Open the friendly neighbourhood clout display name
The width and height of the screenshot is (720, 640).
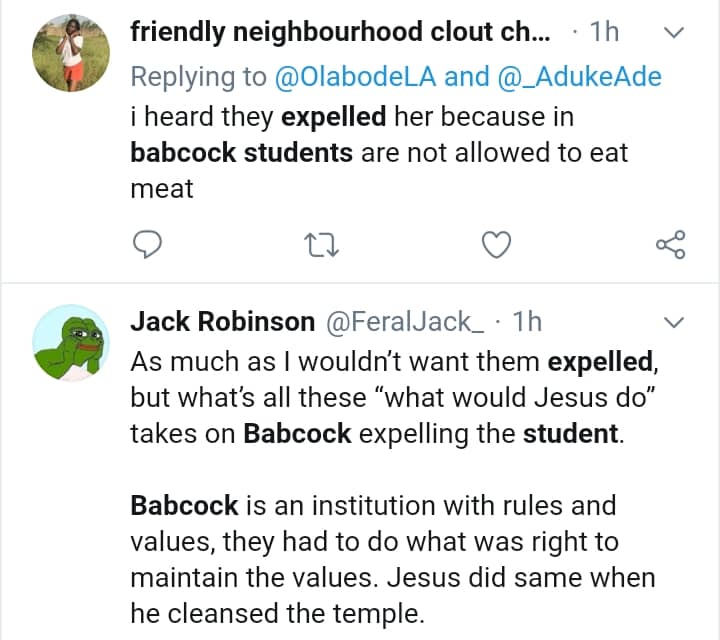pos(340,32)
